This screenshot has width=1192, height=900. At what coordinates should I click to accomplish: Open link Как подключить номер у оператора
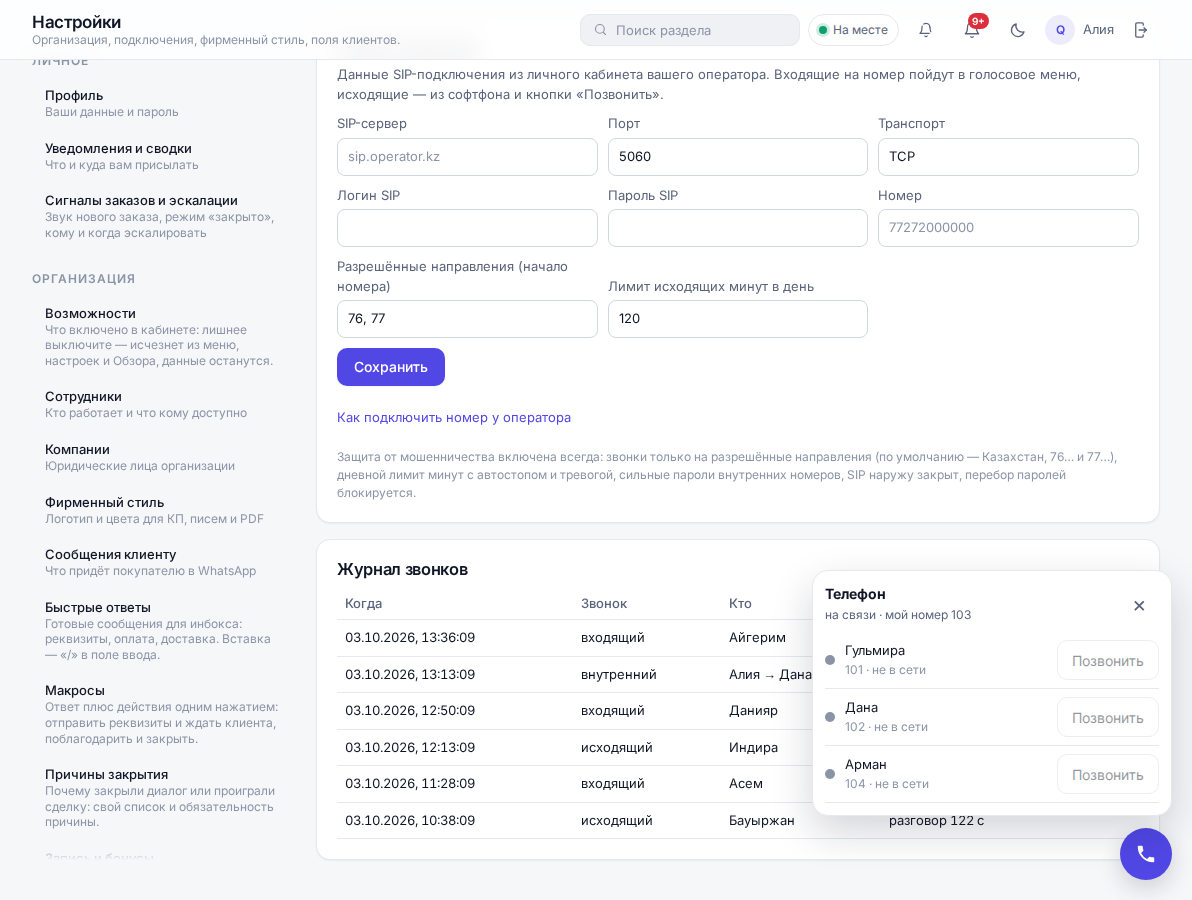click(454, 417)
